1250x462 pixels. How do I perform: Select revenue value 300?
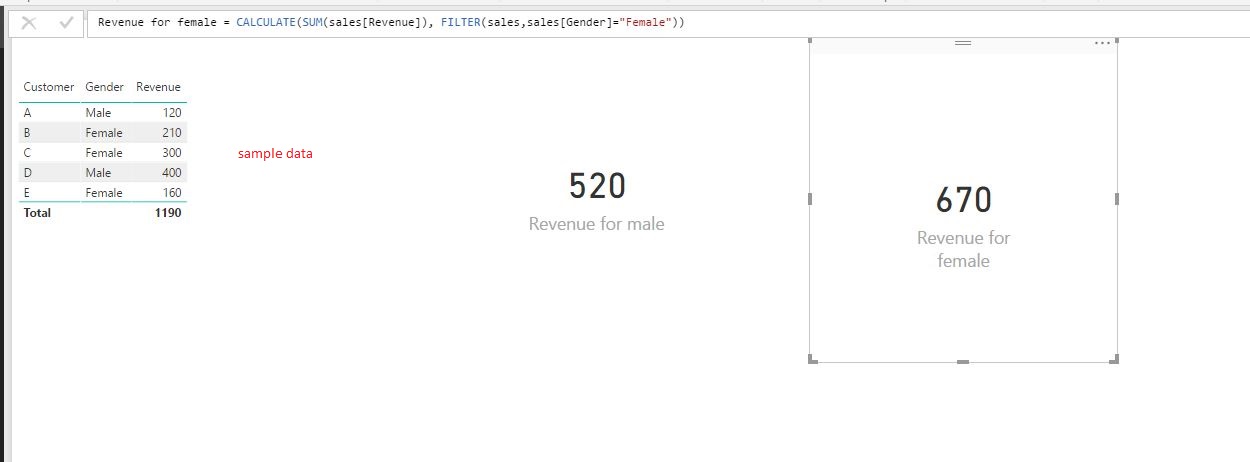pos(171,153)
